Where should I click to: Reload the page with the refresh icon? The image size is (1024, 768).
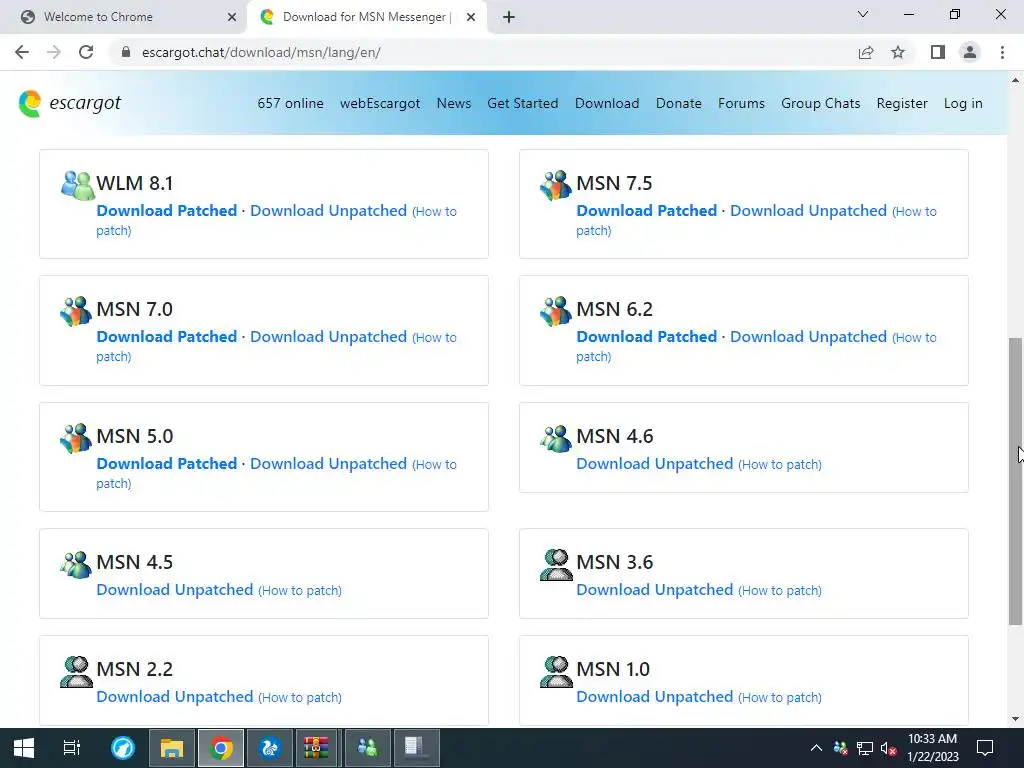86,52
